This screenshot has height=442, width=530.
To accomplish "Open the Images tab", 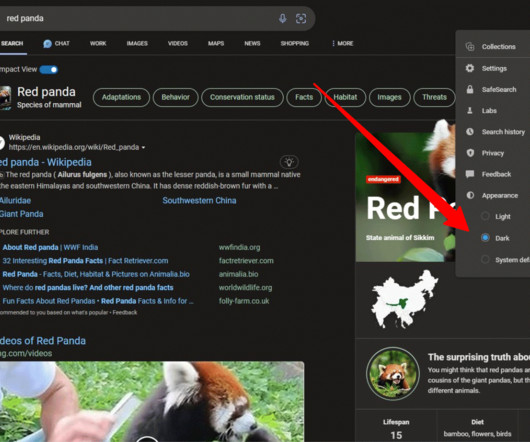I will pos(137,44).
